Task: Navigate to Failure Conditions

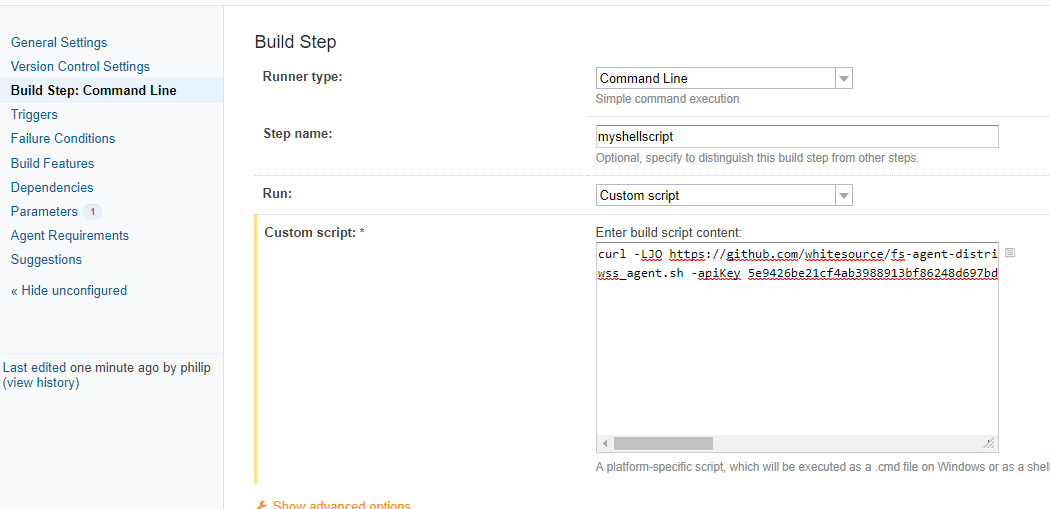Action: tap(63, 138)
